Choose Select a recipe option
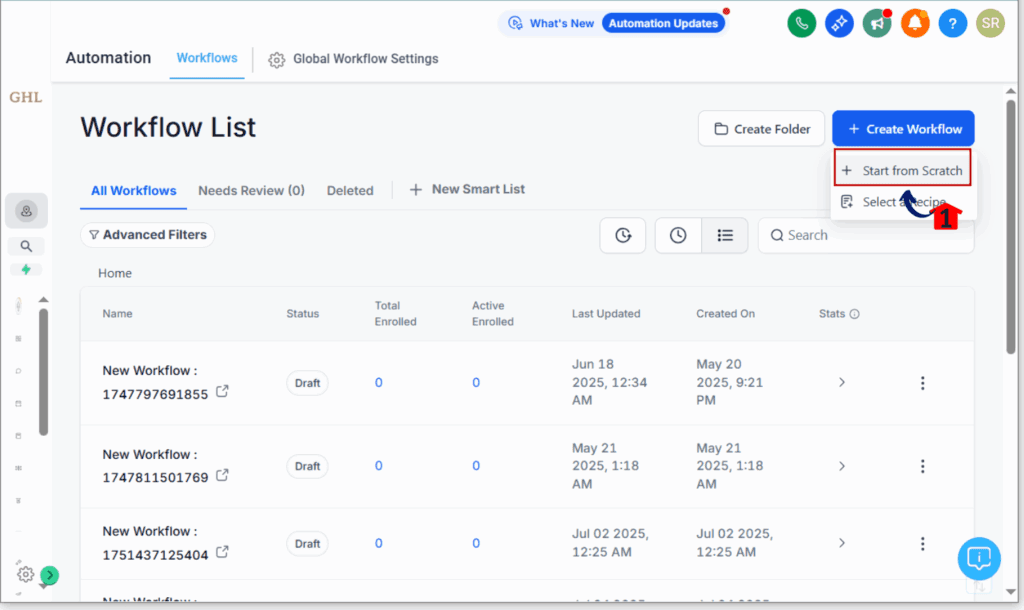 pos(902,202)
